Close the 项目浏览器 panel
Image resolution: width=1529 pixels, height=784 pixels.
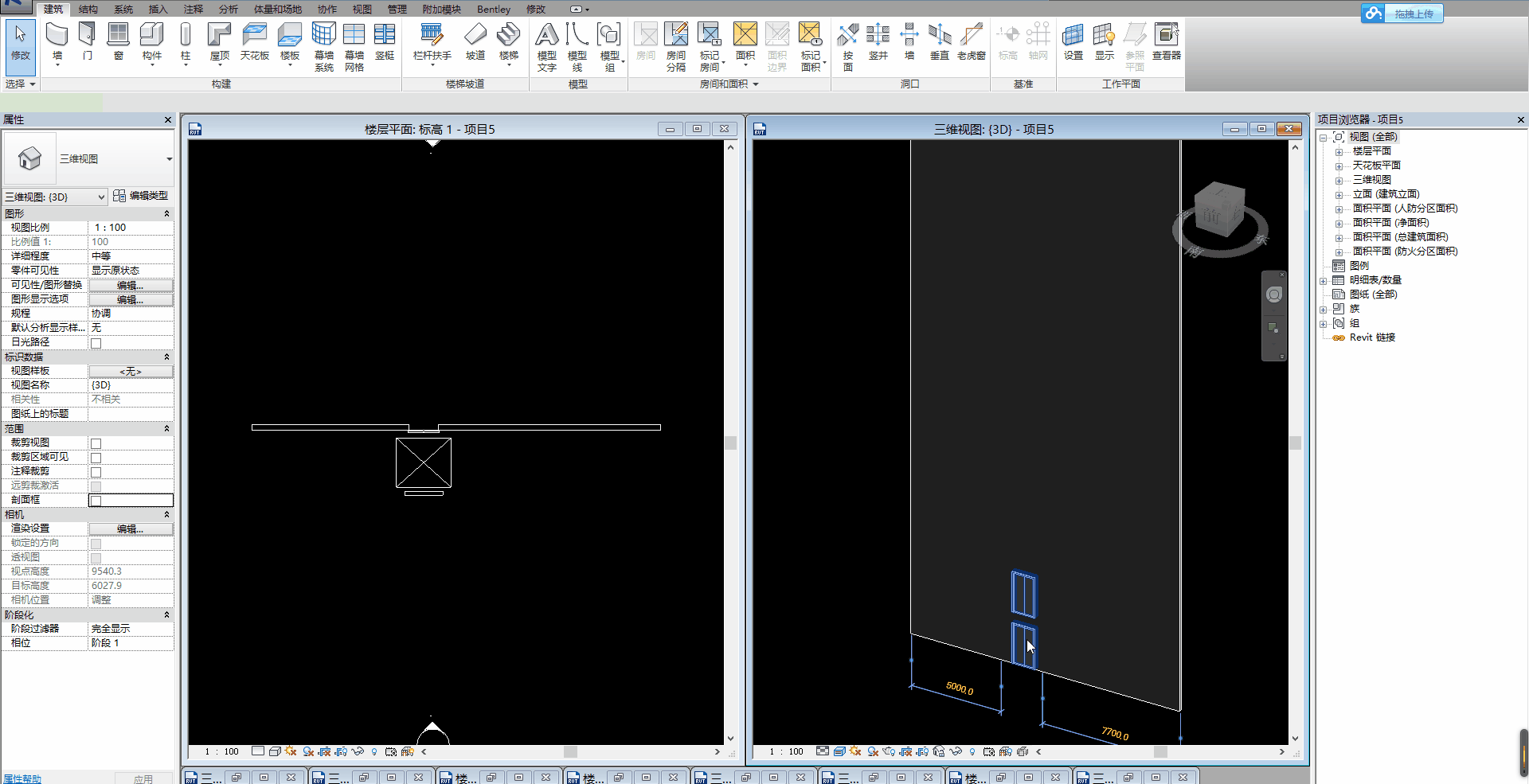(1520, 119)
